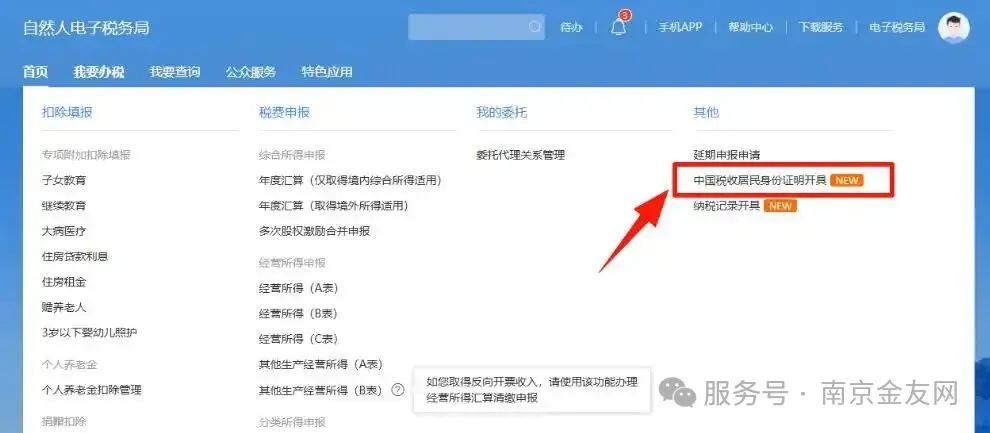This screenshot has width=990, height=433.
Task: Open 委托代理关系管理
Action: (x=520, y=155)
